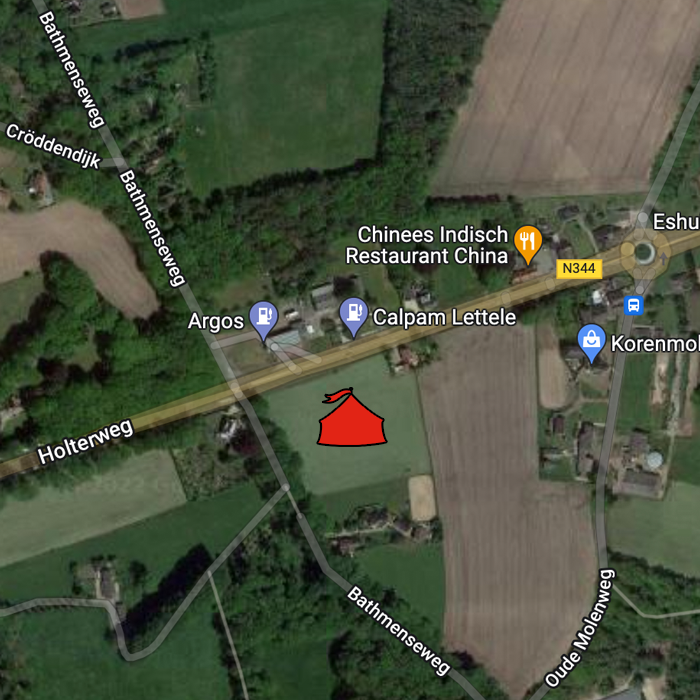Click the red circus tent marker

coord(351,417)
